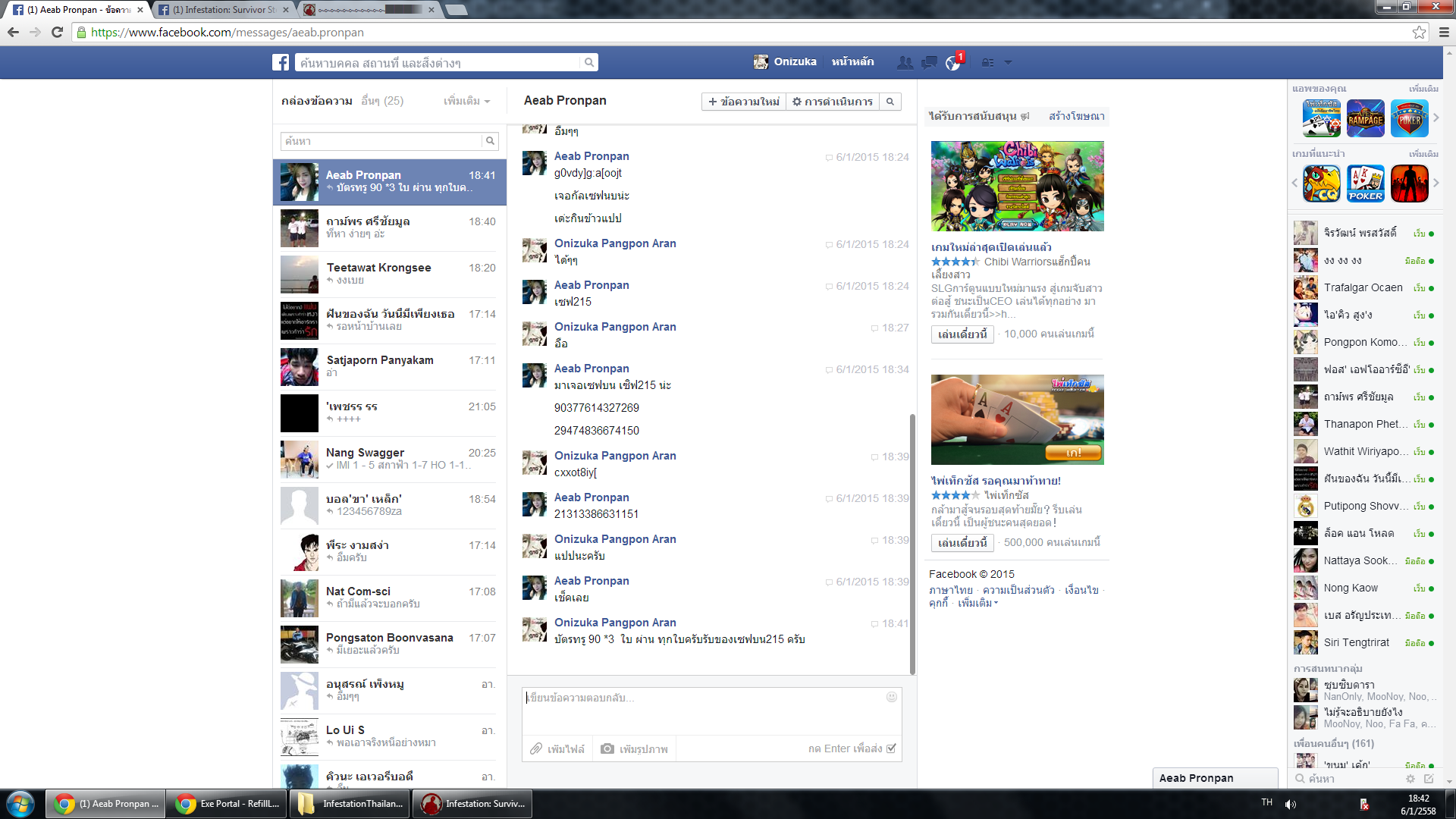Image resolution: width=1456 pixels, height=819 pixels.
Task: Toggle the press Enter to send checkbox
Action: click(892, 748)
